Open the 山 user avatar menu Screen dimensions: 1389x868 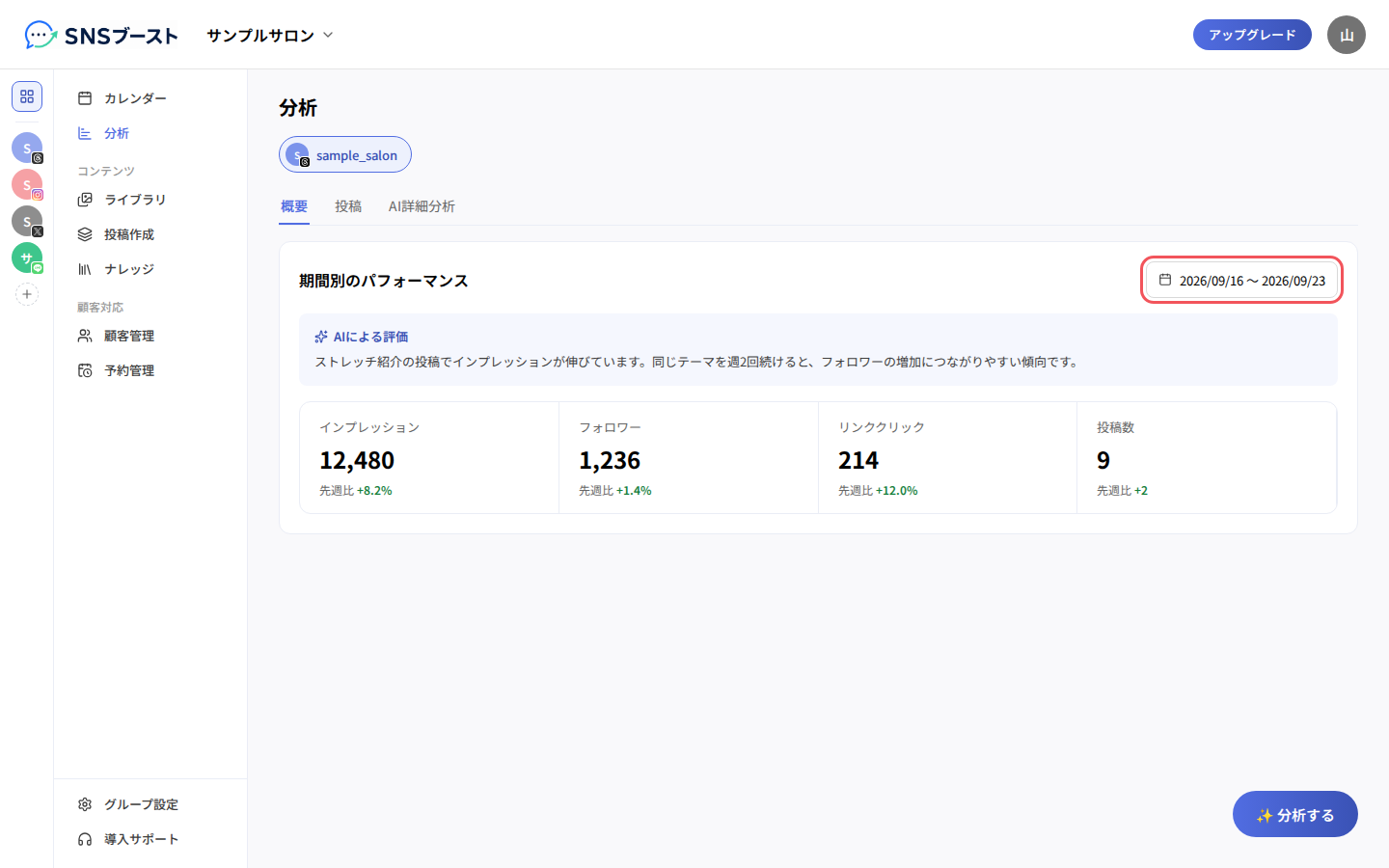[1347, 35]
